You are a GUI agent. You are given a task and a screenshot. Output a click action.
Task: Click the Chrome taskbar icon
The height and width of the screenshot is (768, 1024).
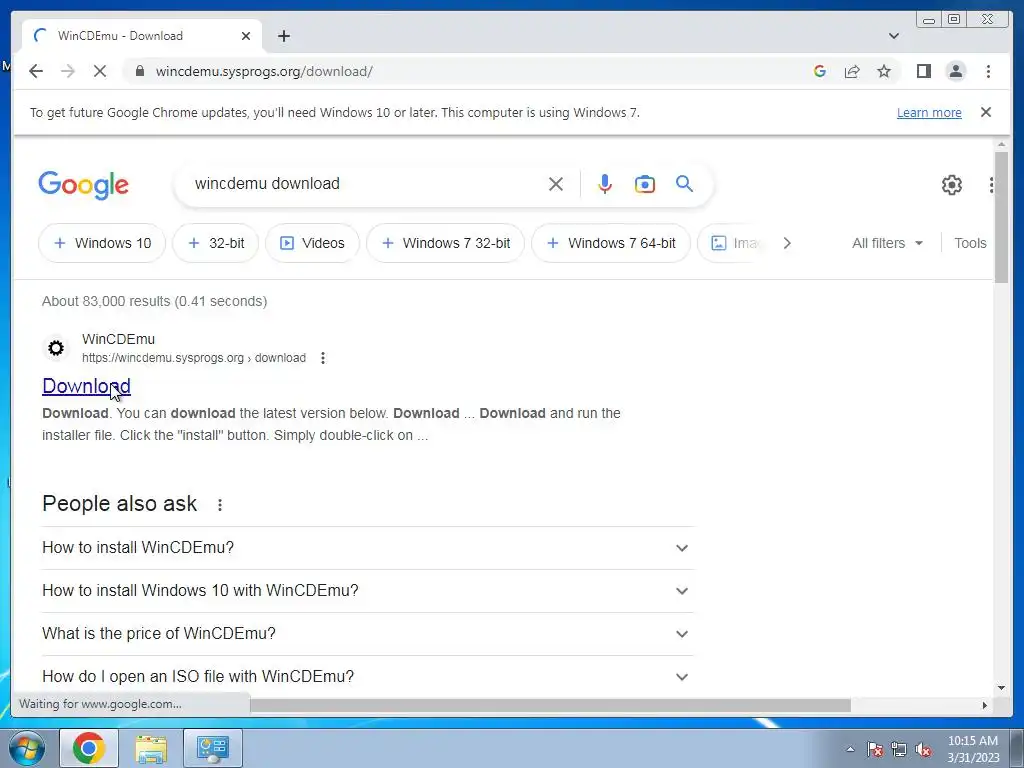(x=89, y=748)
